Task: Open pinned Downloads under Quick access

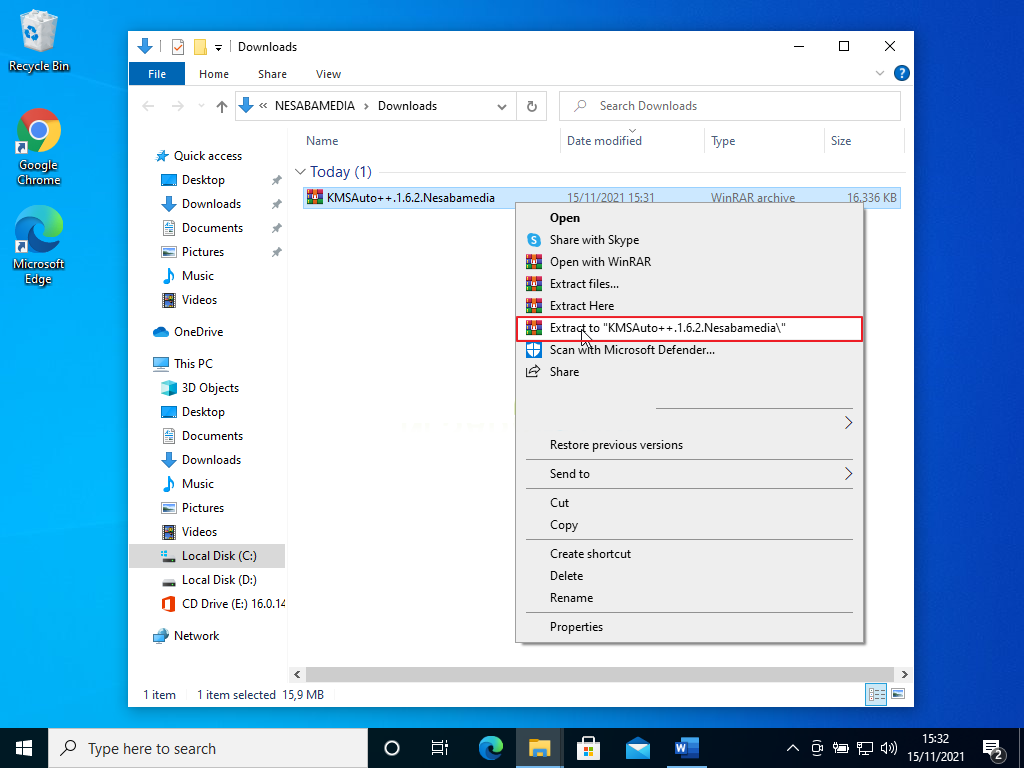Action: (x=211, y=204)
